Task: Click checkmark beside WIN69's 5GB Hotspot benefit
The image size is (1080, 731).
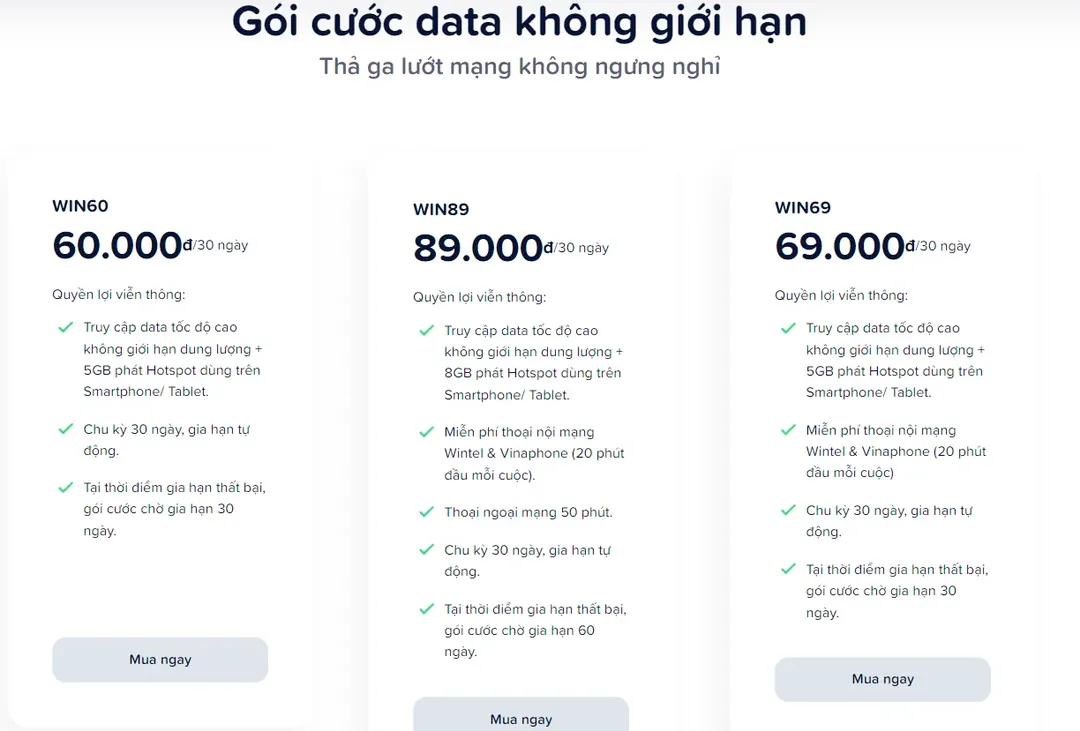Action: coord(788,328)
